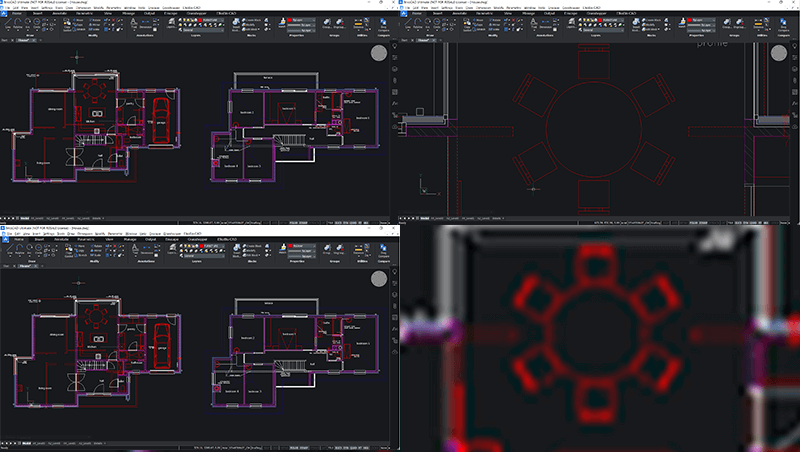The width and height of the screenshot is (800, 452).
Task: Click the Group icon in top-left window
Action: click(x=327, y=23)
